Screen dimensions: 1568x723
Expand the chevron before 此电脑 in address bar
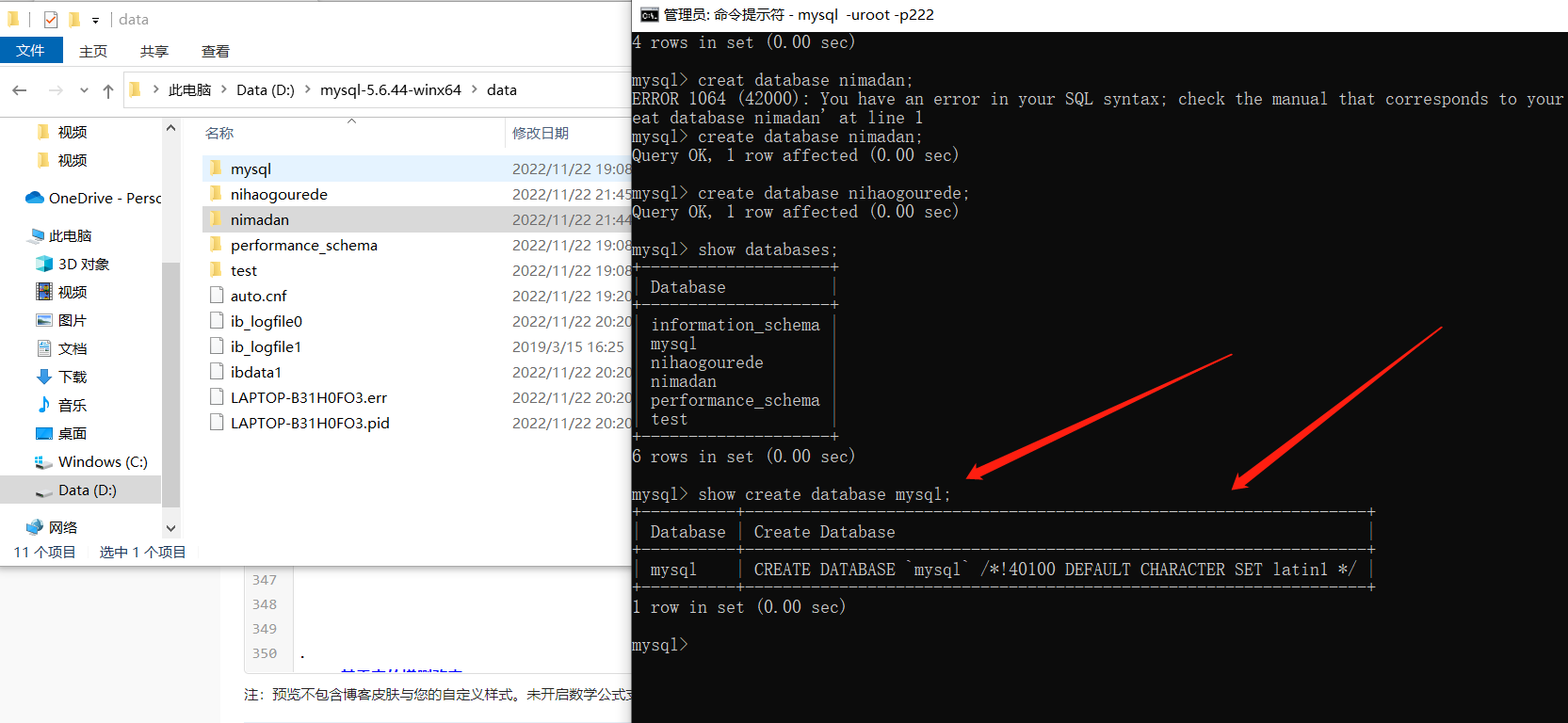[x=155, y=89]
